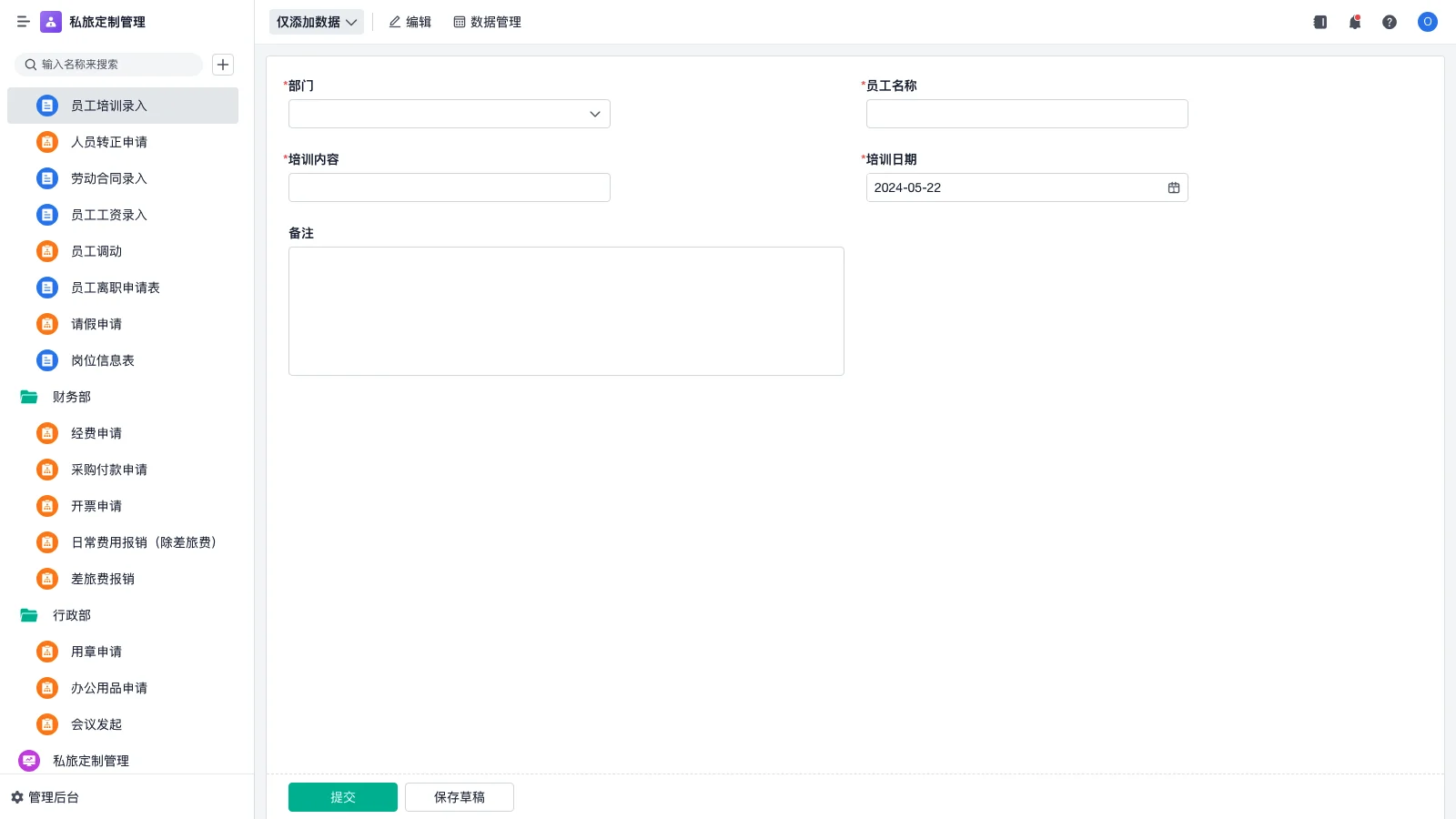The height and width of the screenshot is (819, 1456).
Task: Click the dark book icon in the top bar
Action: [x=1319, y=22]
